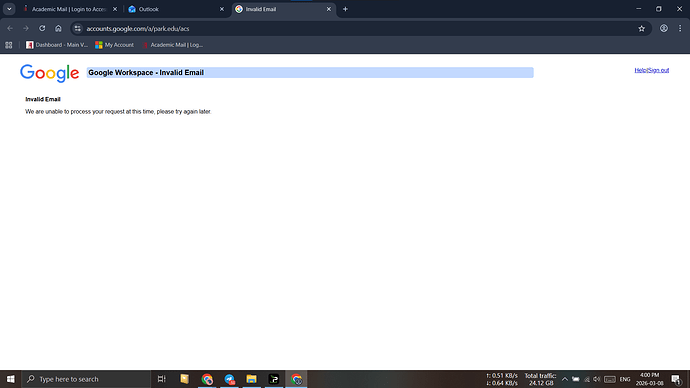
Task: Open the browser home page
Action: click(x=58, y=28)
